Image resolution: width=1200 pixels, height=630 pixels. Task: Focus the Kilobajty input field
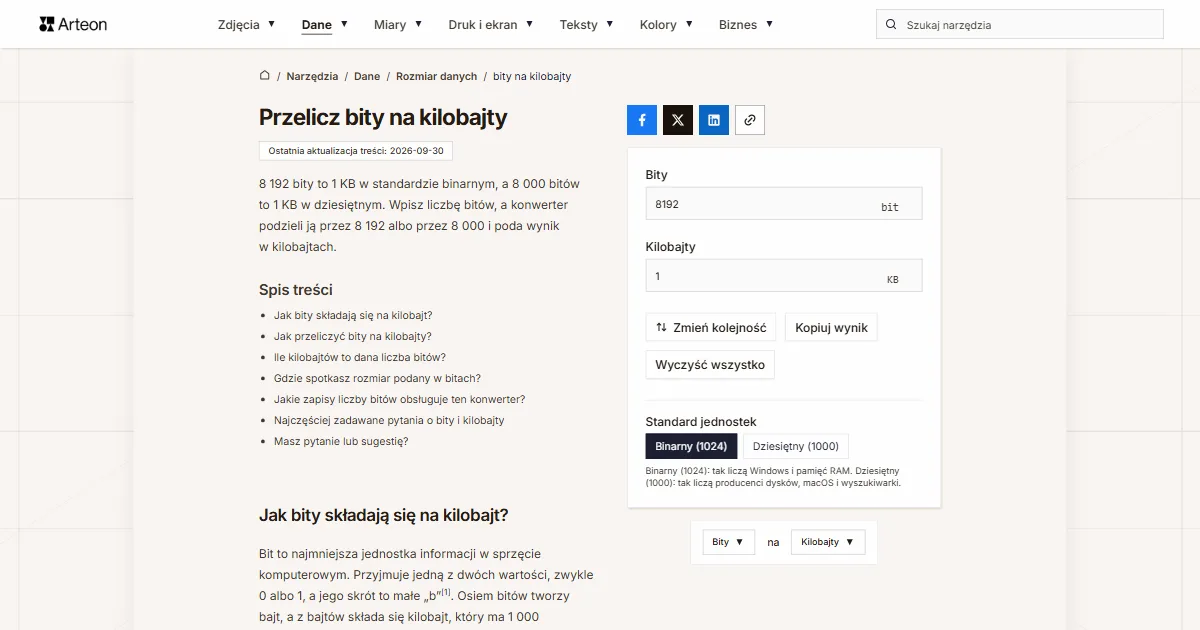click(784, 276)
